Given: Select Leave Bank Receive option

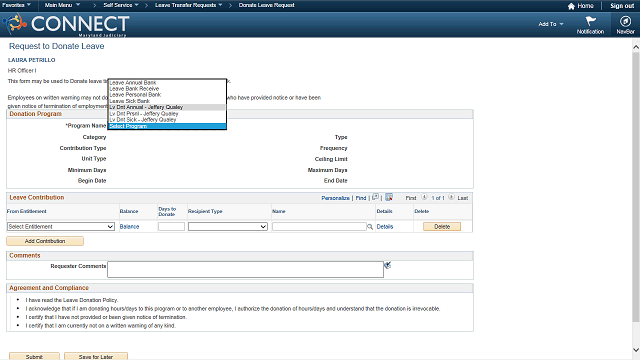Looking at the screenshot, I should pyautogui.click(x=167, y=89).
